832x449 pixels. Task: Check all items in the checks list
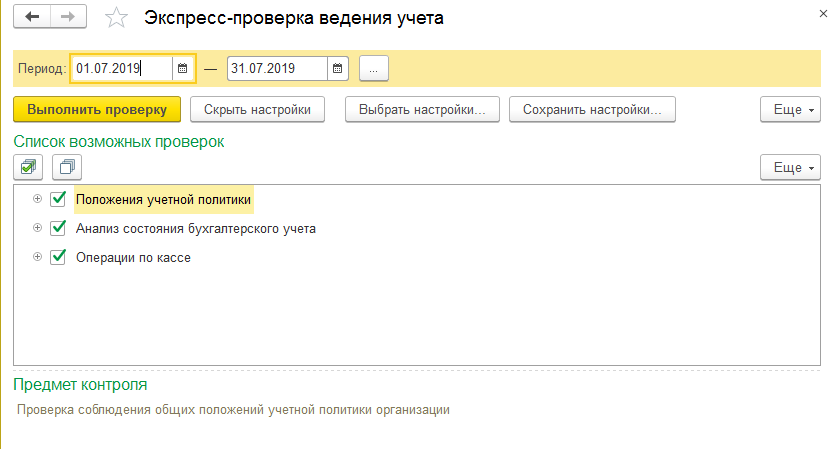29,166
